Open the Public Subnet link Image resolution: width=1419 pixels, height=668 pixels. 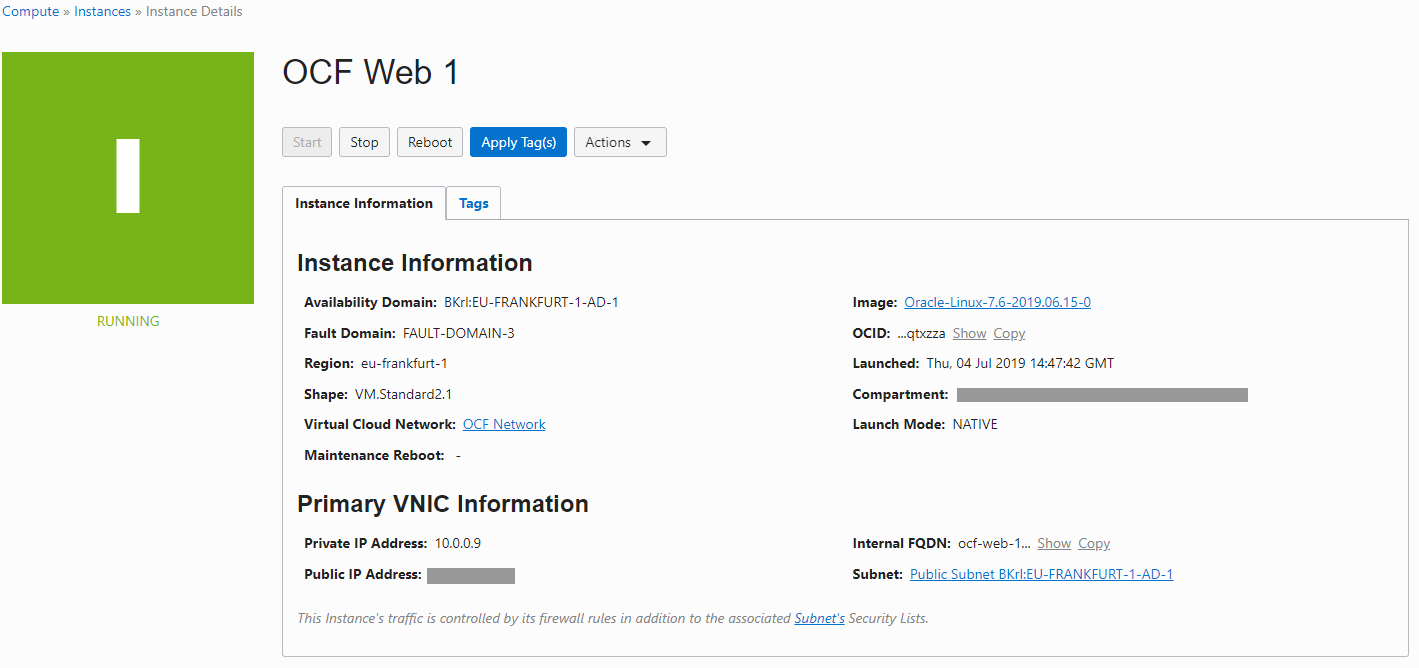pyautogui.click(x=1041, y=574)
